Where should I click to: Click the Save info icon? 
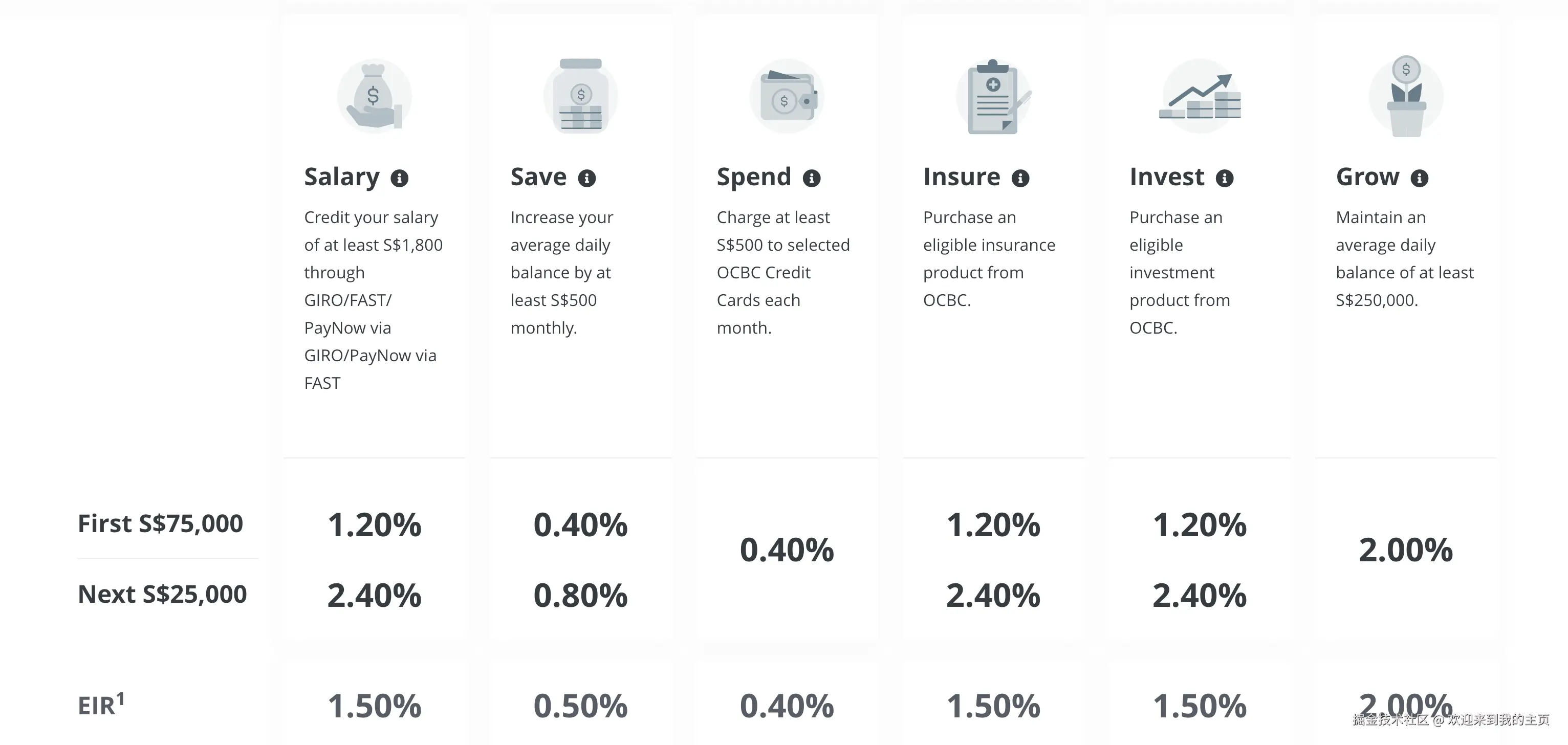coord(587,179)
